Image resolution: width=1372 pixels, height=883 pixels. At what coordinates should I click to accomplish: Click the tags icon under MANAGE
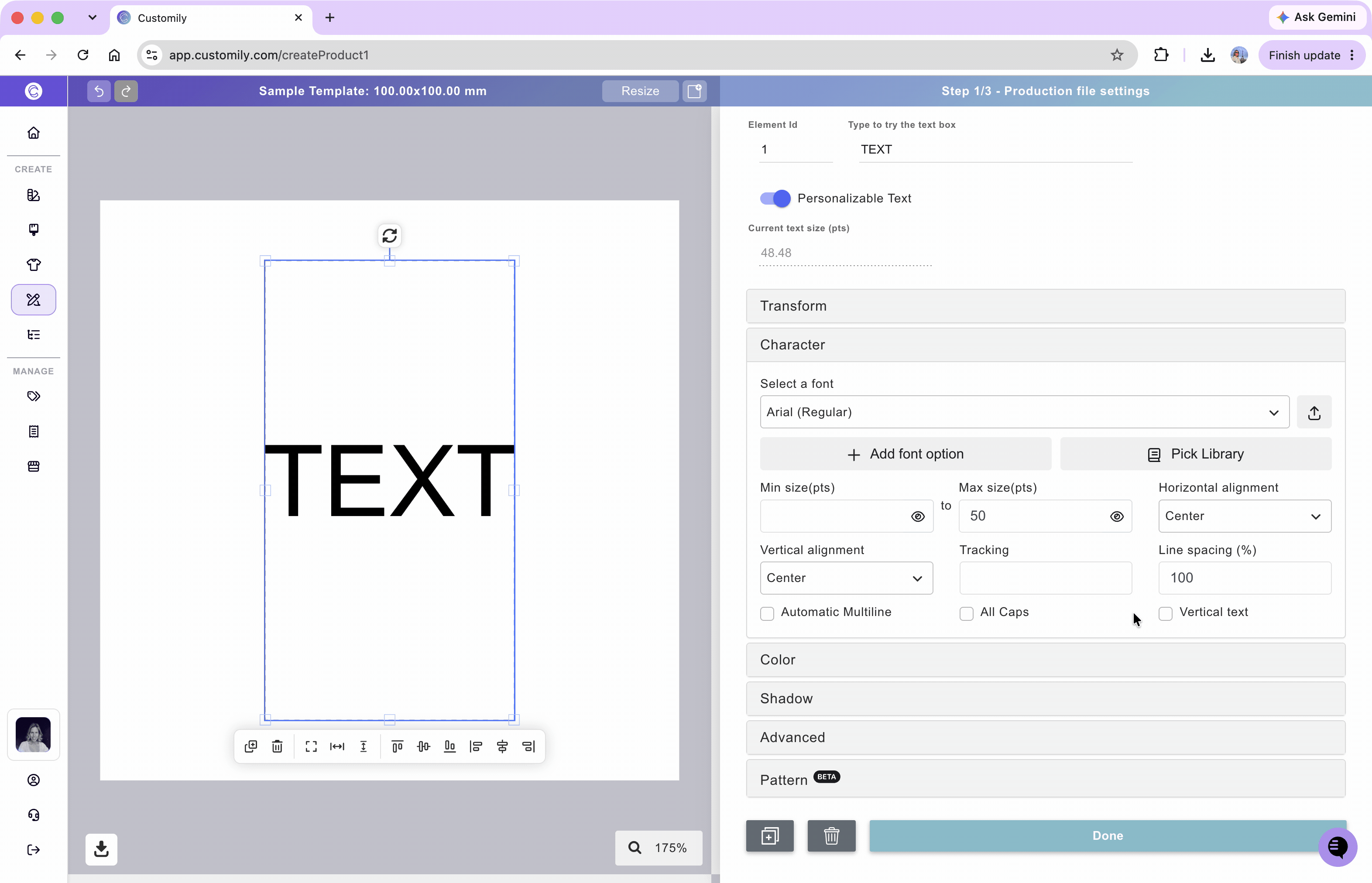pyautogui.click(x=34, y=396)
